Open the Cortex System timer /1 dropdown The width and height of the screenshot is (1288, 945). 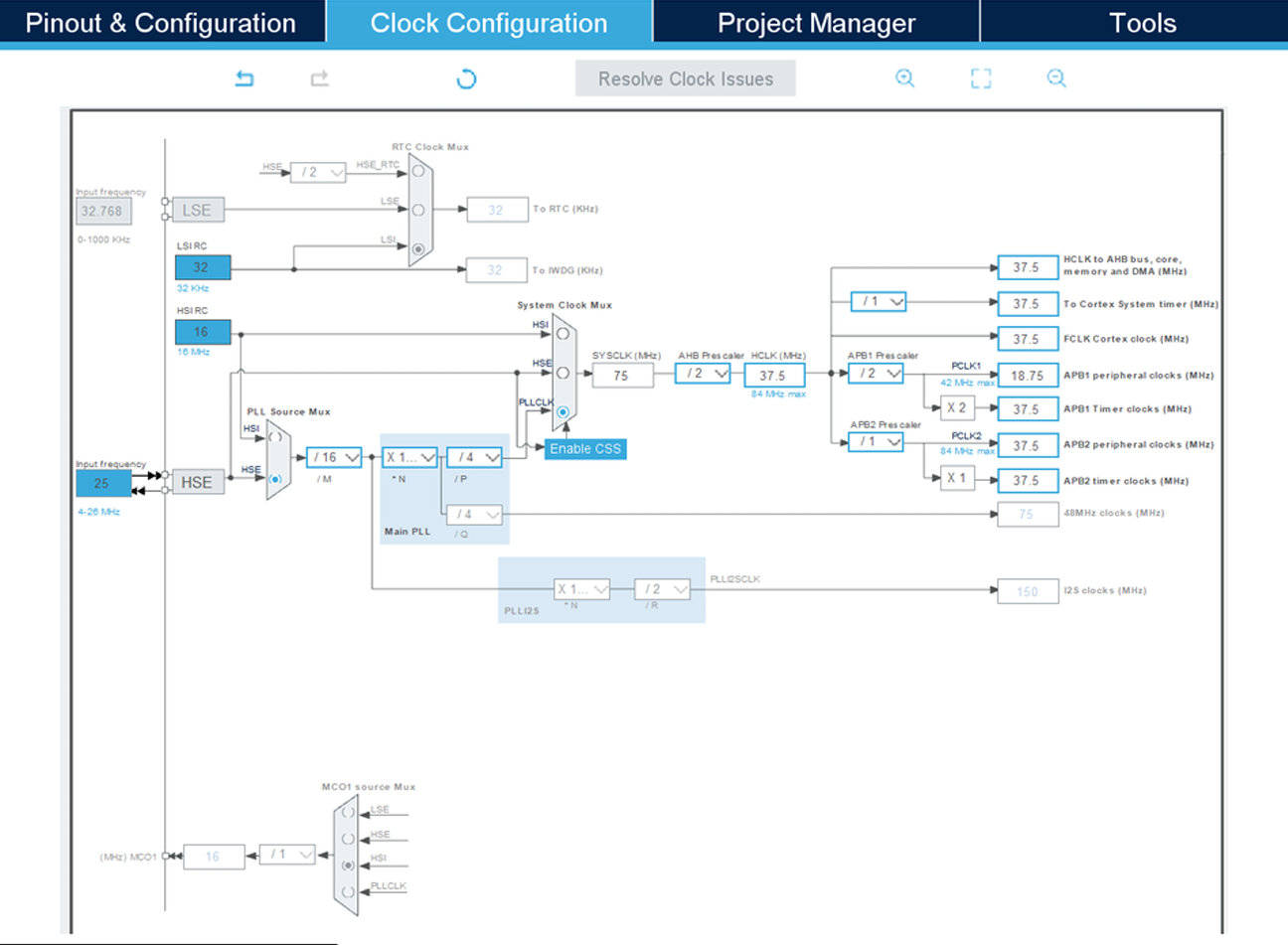click(x=879, y=301)
